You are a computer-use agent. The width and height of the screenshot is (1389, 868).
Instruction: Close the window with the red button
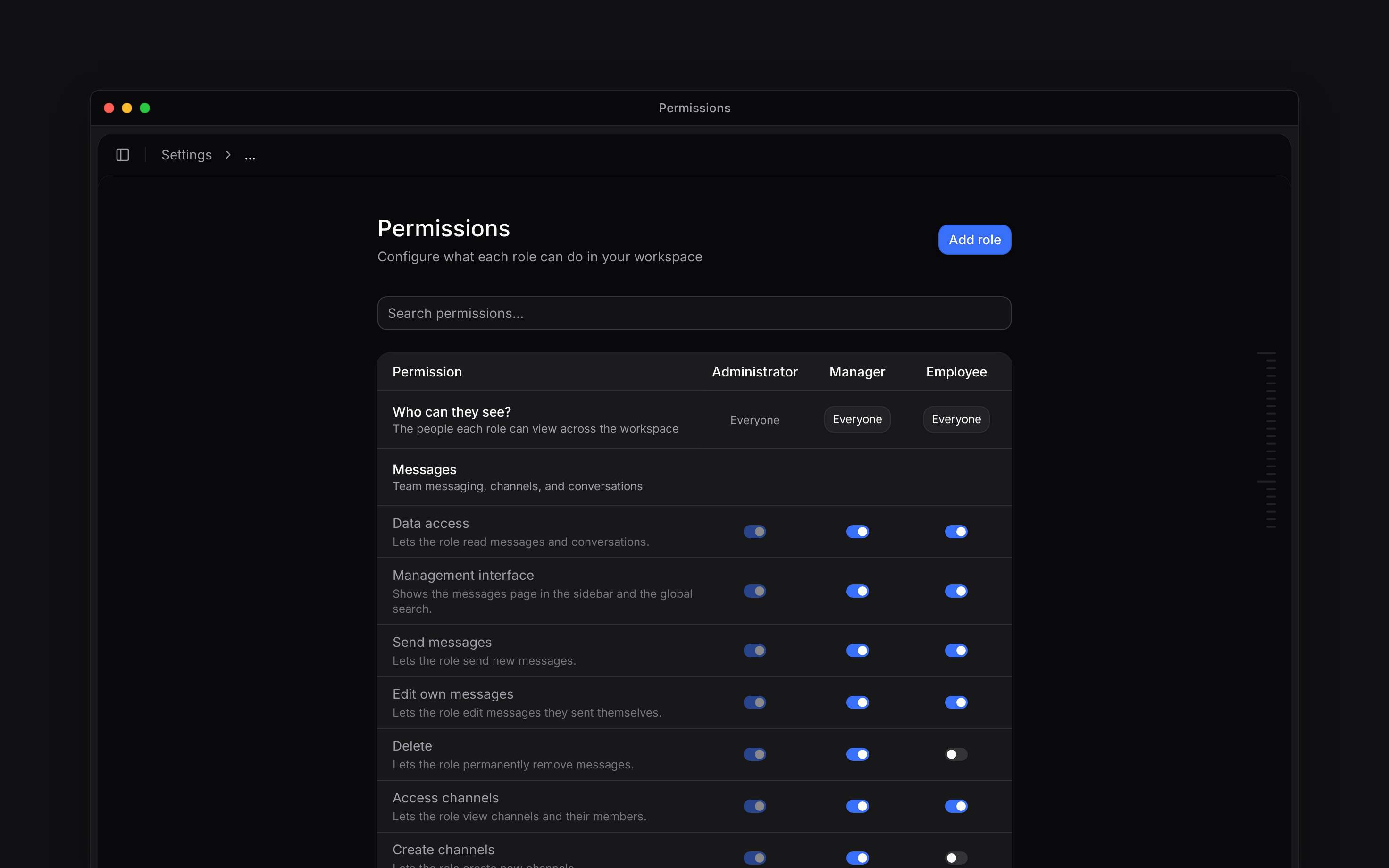point(109,108)
